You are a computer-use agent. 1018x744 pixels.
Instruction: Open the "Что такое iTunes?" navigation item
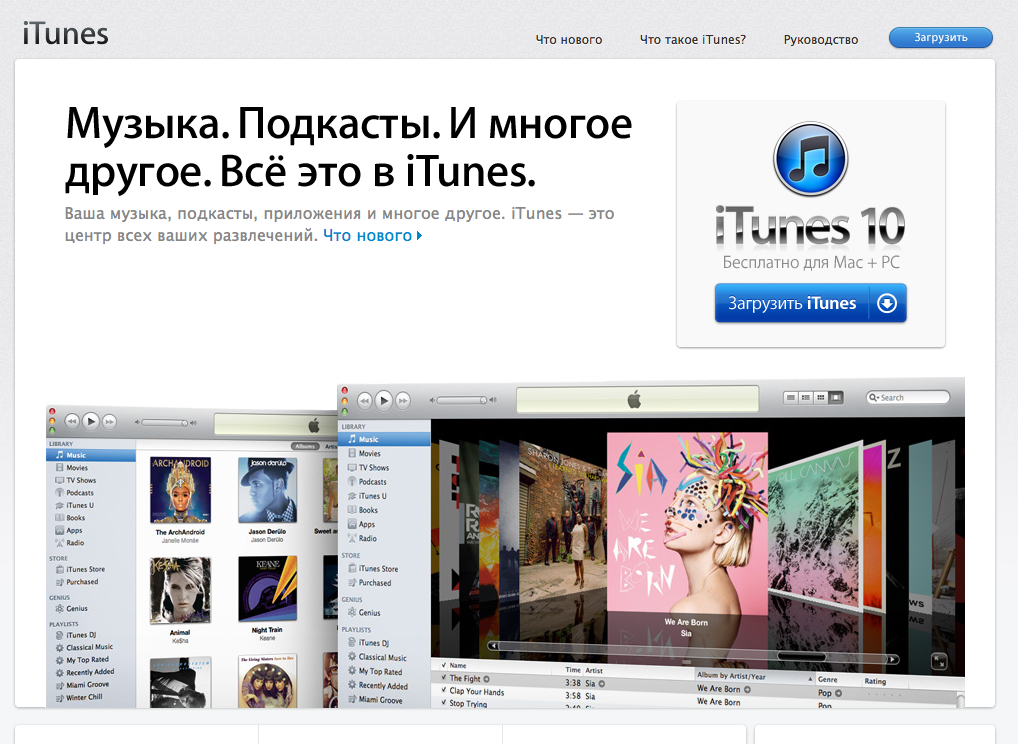coord(693,40)
